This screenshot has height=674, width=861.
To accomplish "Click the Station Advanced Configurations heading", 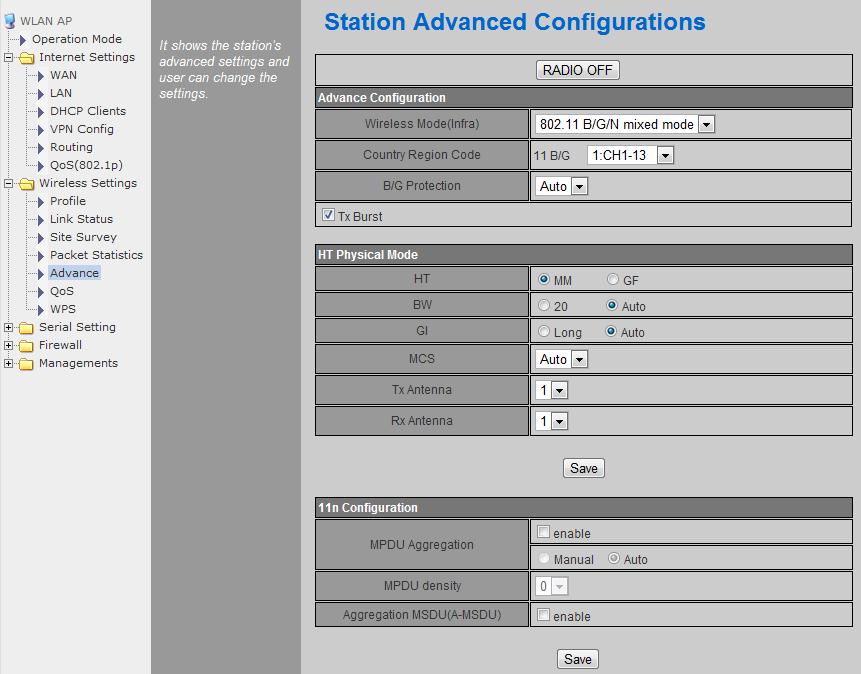I will point(515,23).
